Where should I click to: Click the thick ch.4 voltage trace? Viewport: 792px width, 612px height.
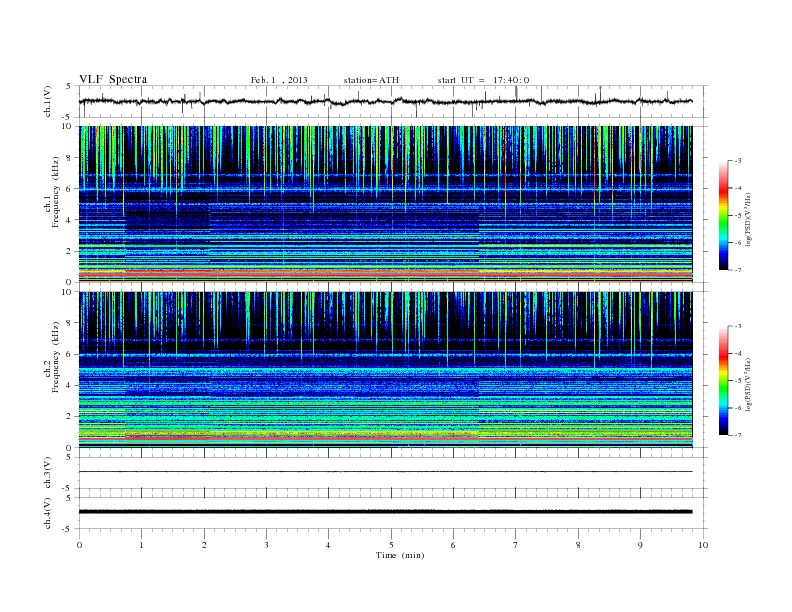click(386, 512)
